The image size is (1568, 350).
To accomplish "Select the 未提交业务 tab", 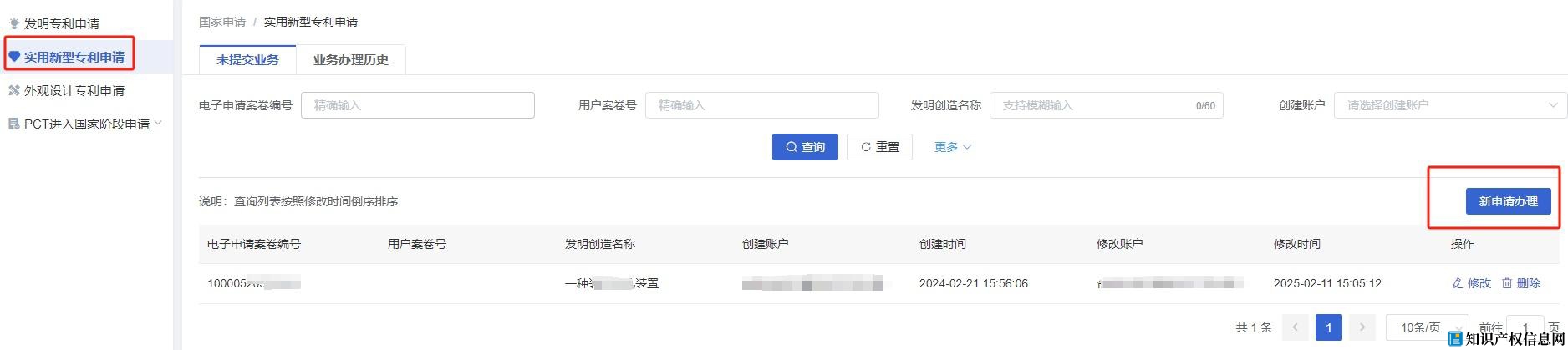I will (247, 60).
